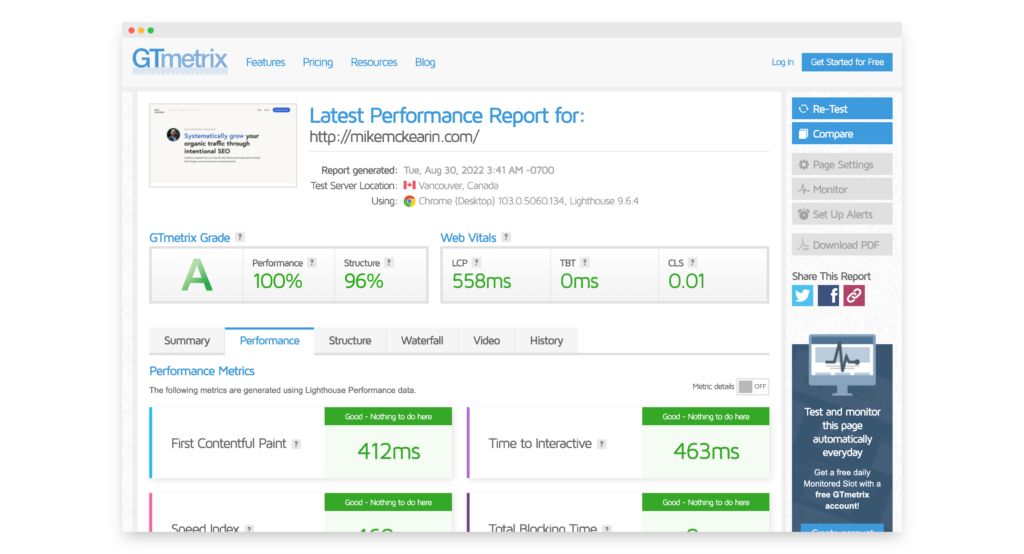
Task: Click help icon next to Structure score
Action: point(389,263)
